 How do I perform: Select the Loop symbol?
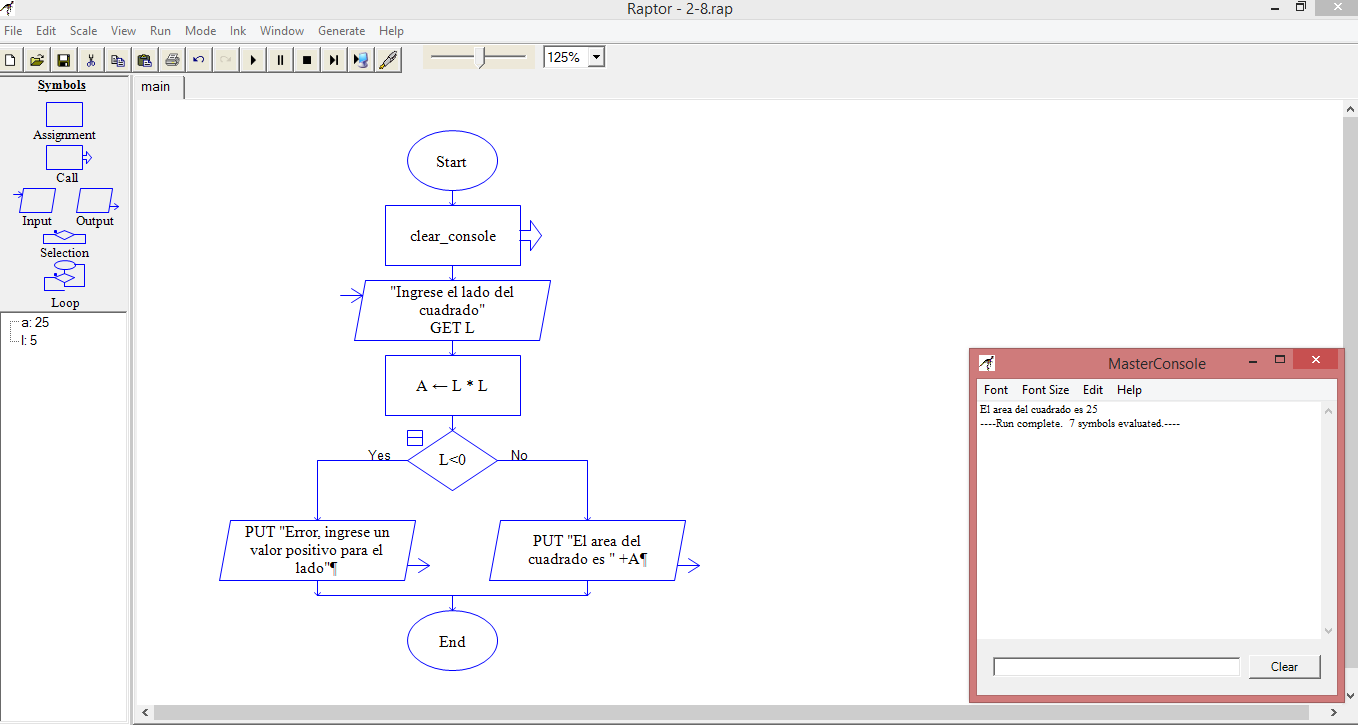pos(64,277)
